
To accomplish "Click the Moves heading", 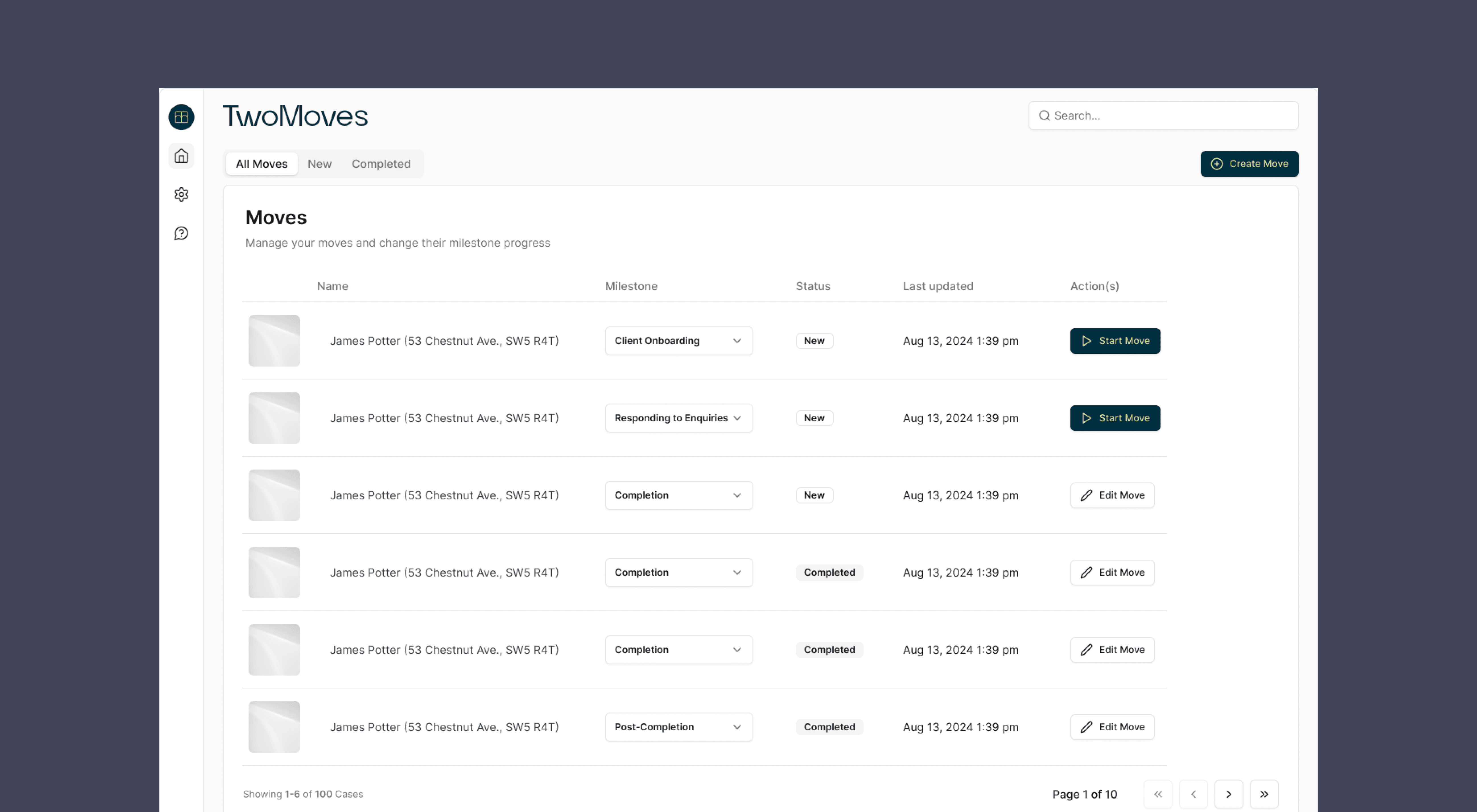I will point(276,218).
